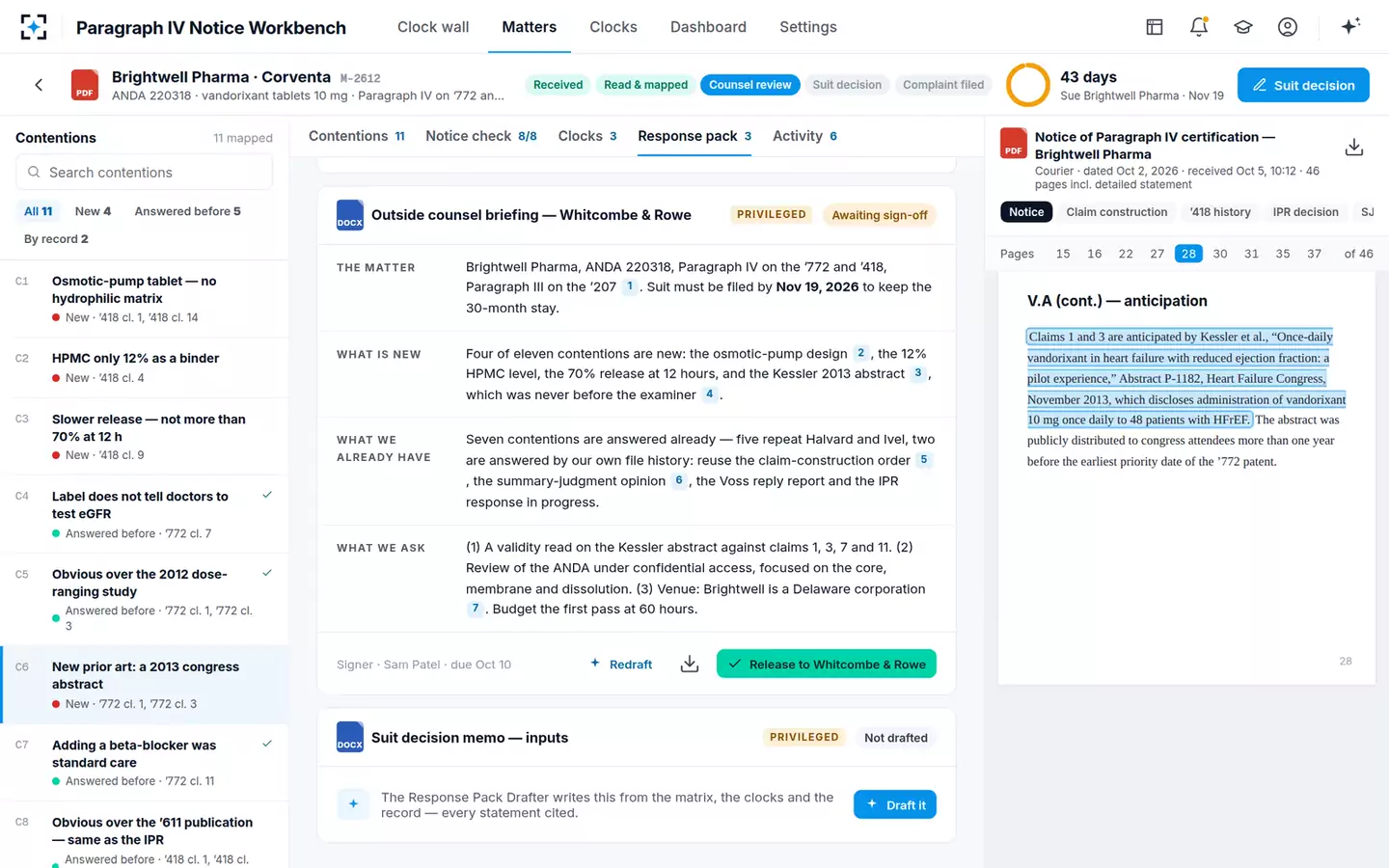Viewport: 1389px width, 868px height.
Task: Click Draft it for the suit decision memo
Action: [x=895, y=804]
